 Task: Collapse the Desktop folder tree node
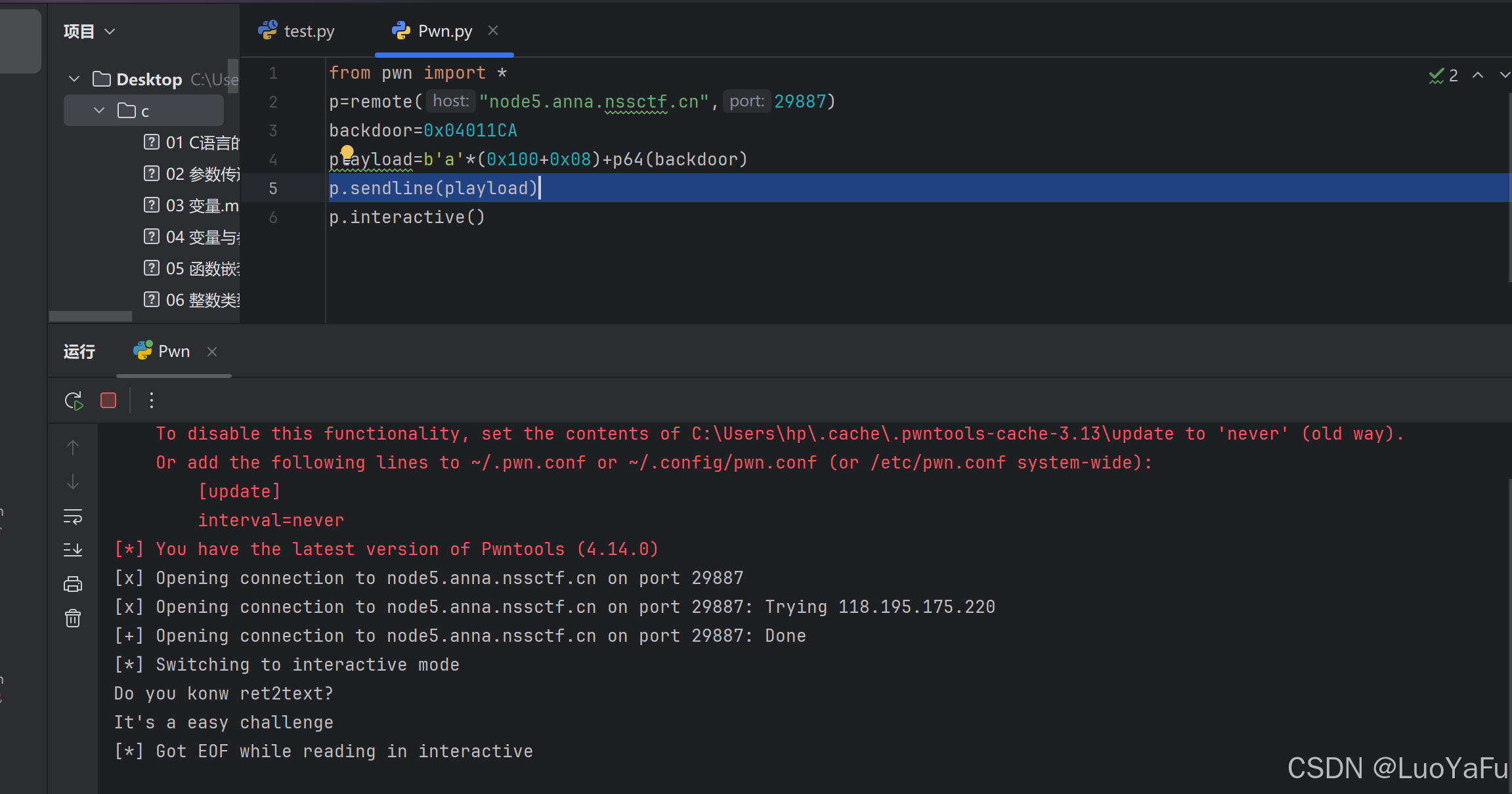click(x=74, y=79)
